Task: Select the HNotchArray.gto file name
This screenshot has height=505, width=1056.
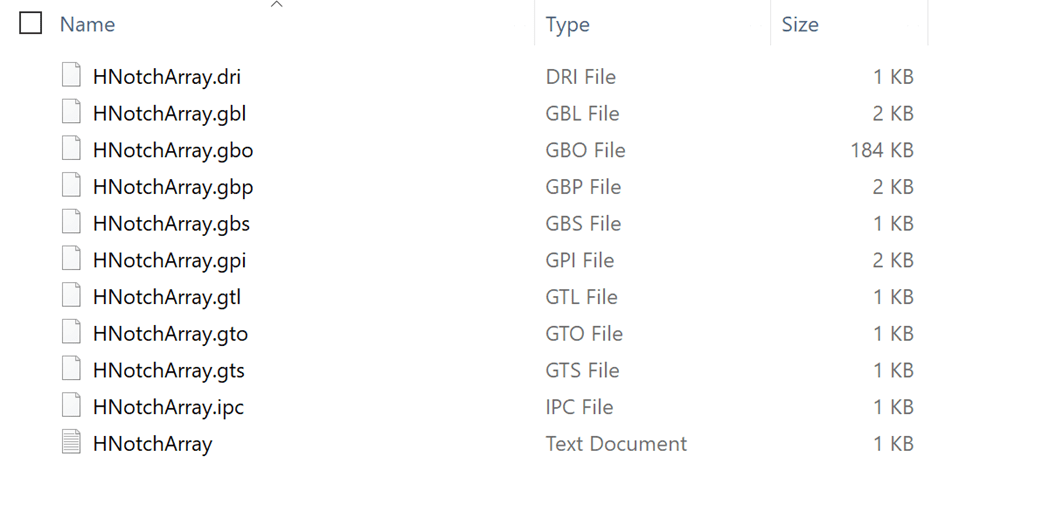Action: [x=170, y=334]
